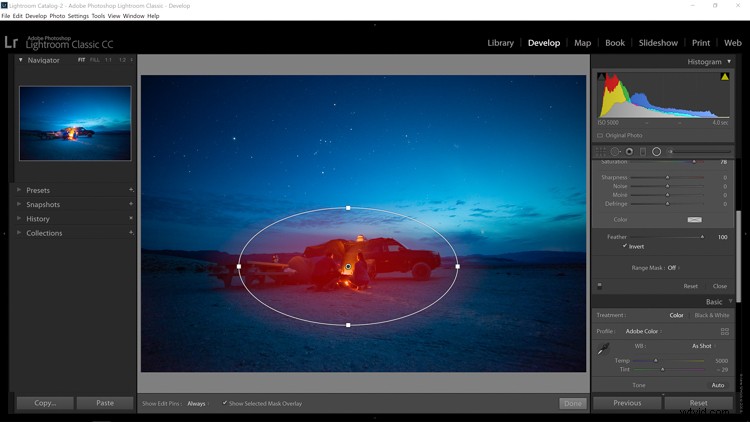Select the Radial Filter tool
The image size is (750, 422).
[x=657, y=152]
